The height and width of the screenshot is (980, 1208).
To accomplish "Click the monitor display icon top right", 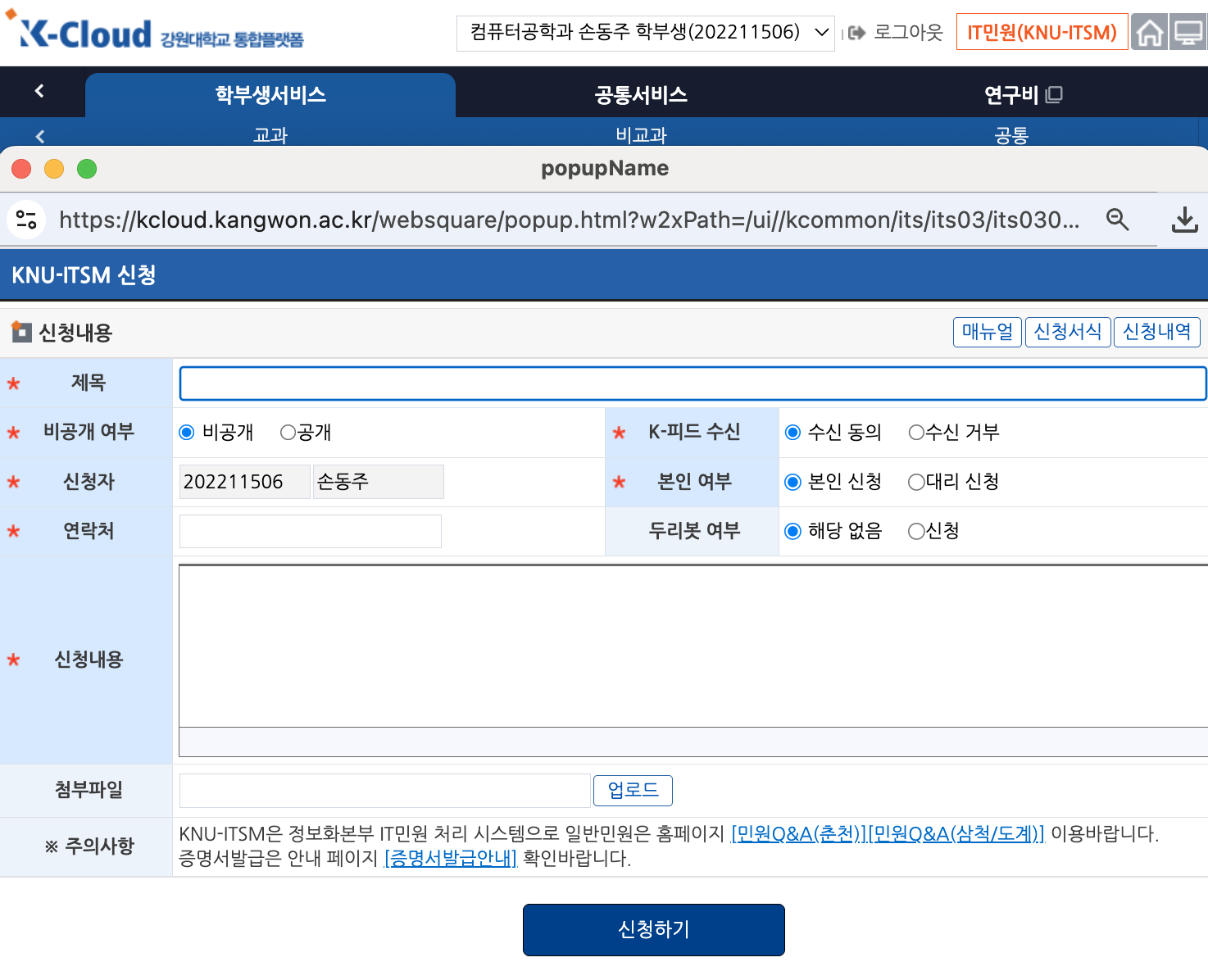I will tap(1189, 31).
